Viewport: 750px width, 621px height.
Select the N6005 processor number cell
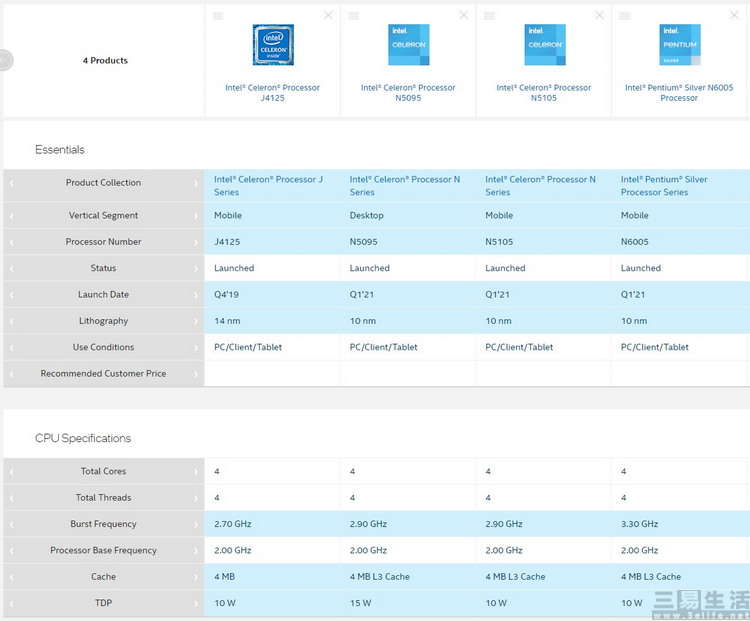[x=679, y=242]
